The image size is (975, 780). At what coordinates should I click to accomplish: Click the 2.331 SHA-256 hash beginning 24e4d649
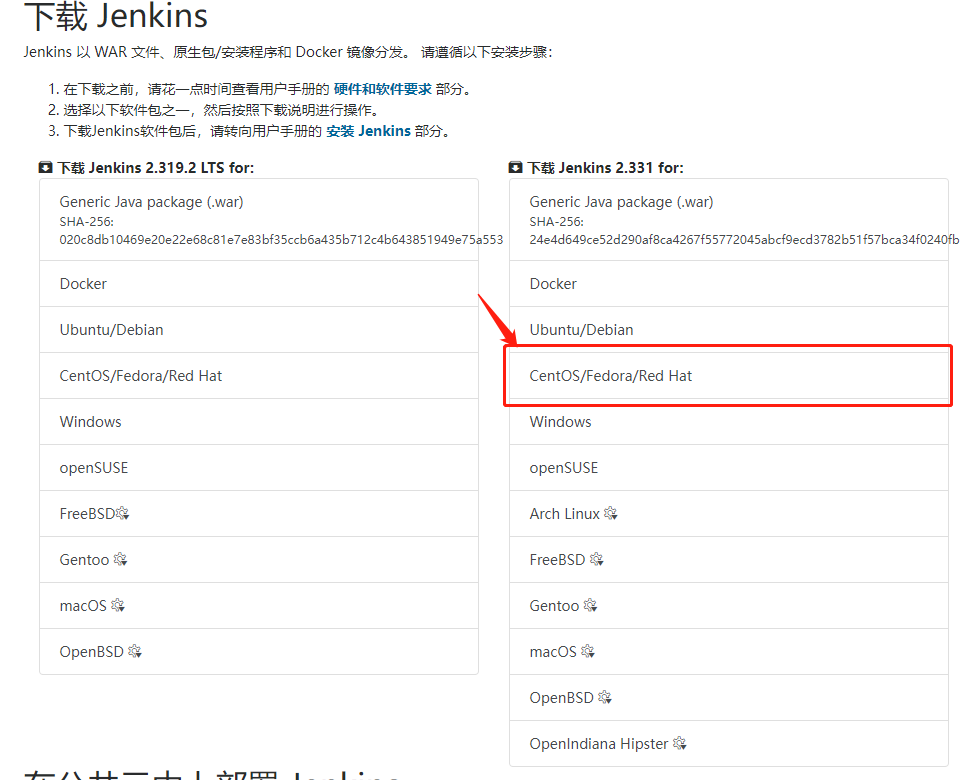(x=744, y=239)
